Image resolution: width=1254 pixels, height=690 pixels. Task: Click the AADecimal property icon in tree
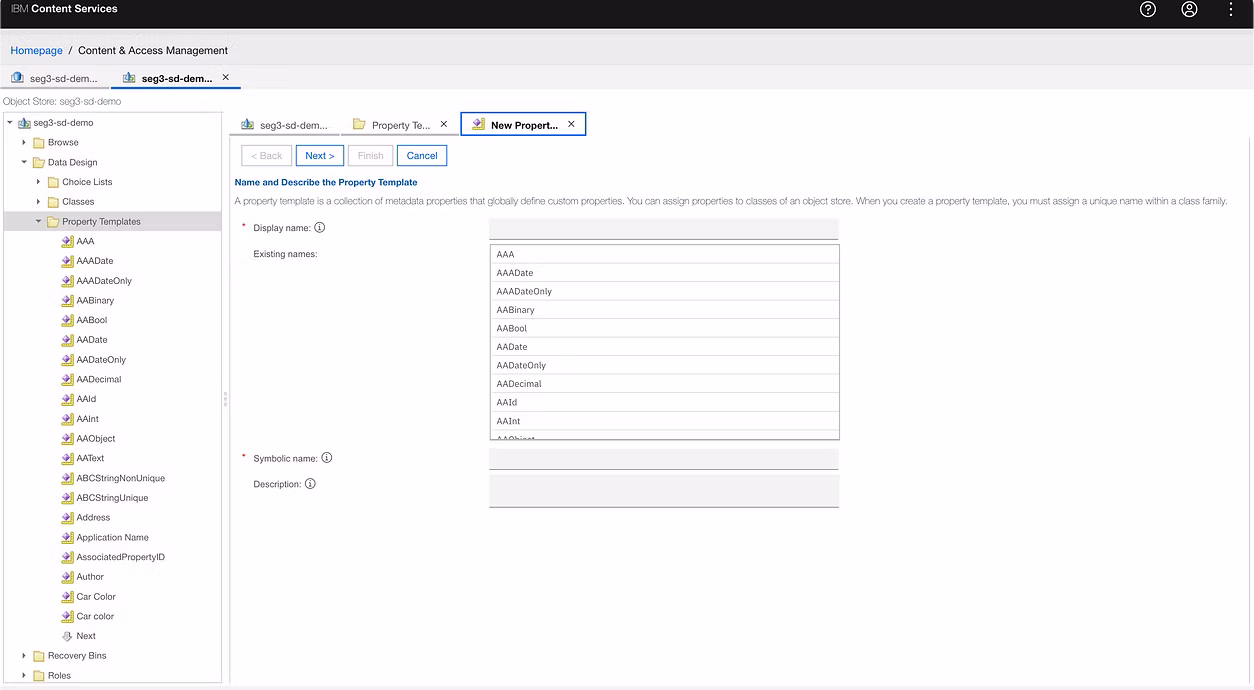67,379
